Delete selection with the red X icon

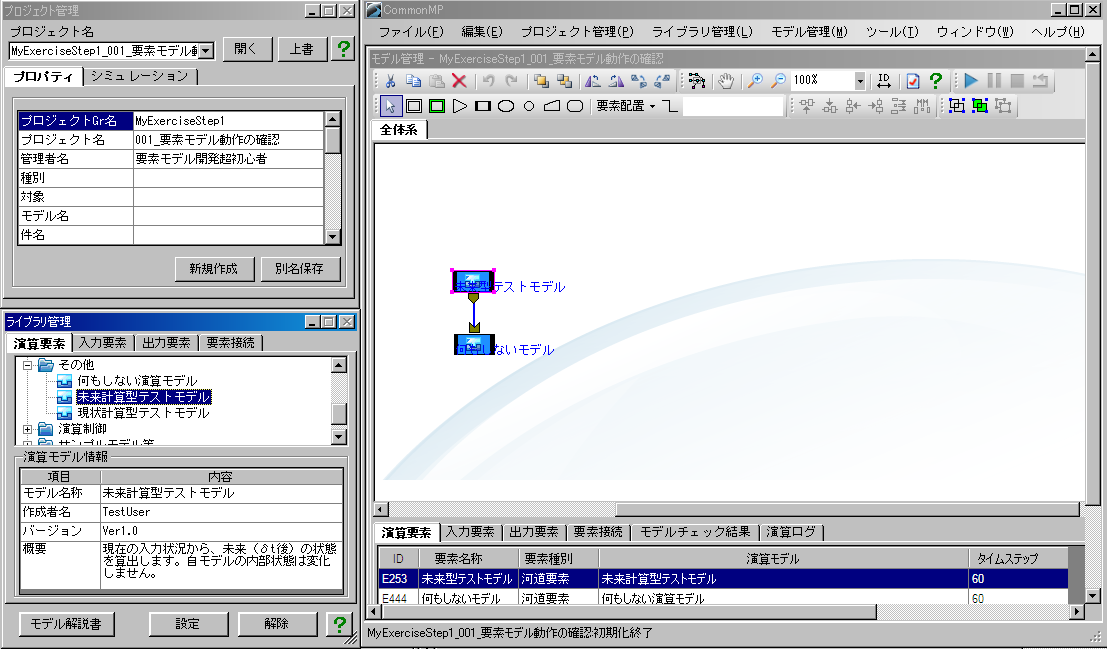pyautogui.click(x=459, y=81)
